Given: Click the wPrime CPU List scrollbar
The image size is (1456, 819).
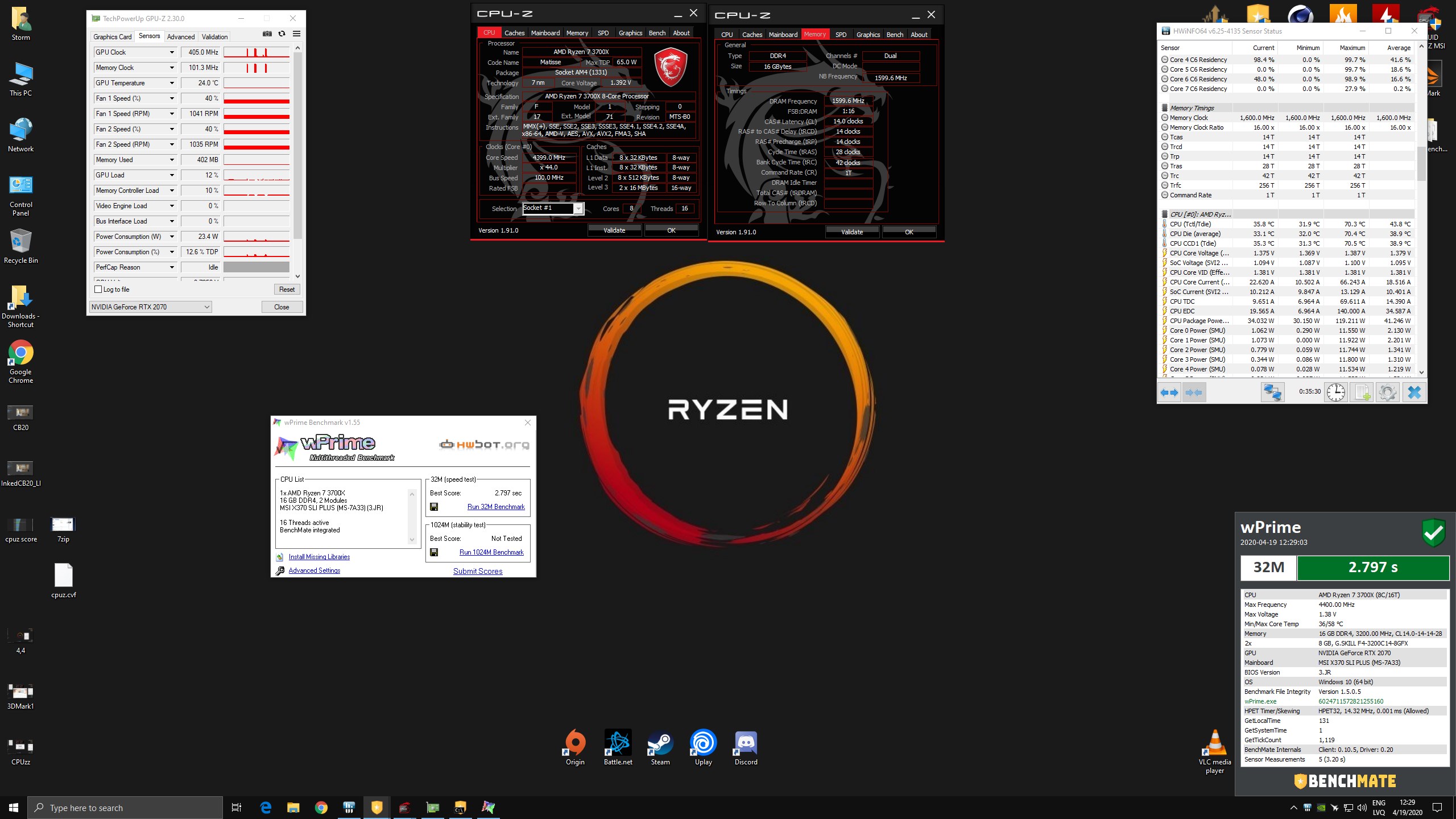Looking at the screenshot, I should tap(412, 516).
